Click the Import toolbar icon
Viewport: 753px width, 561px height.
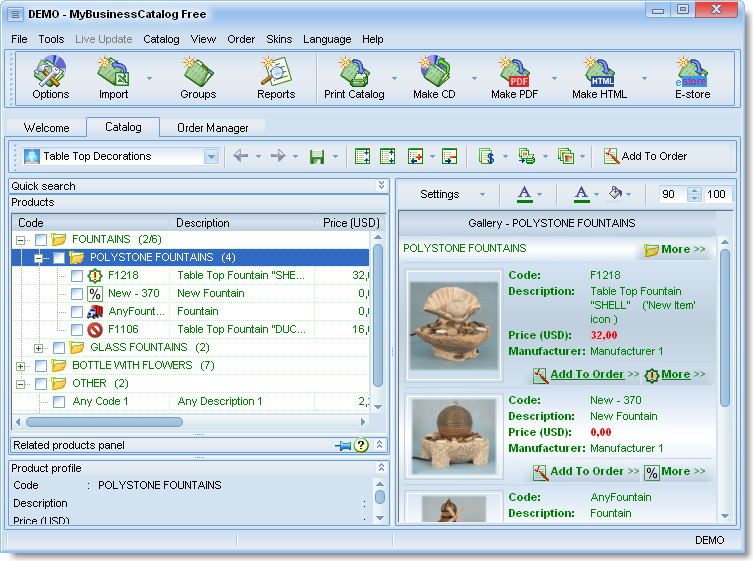[113, 77]
